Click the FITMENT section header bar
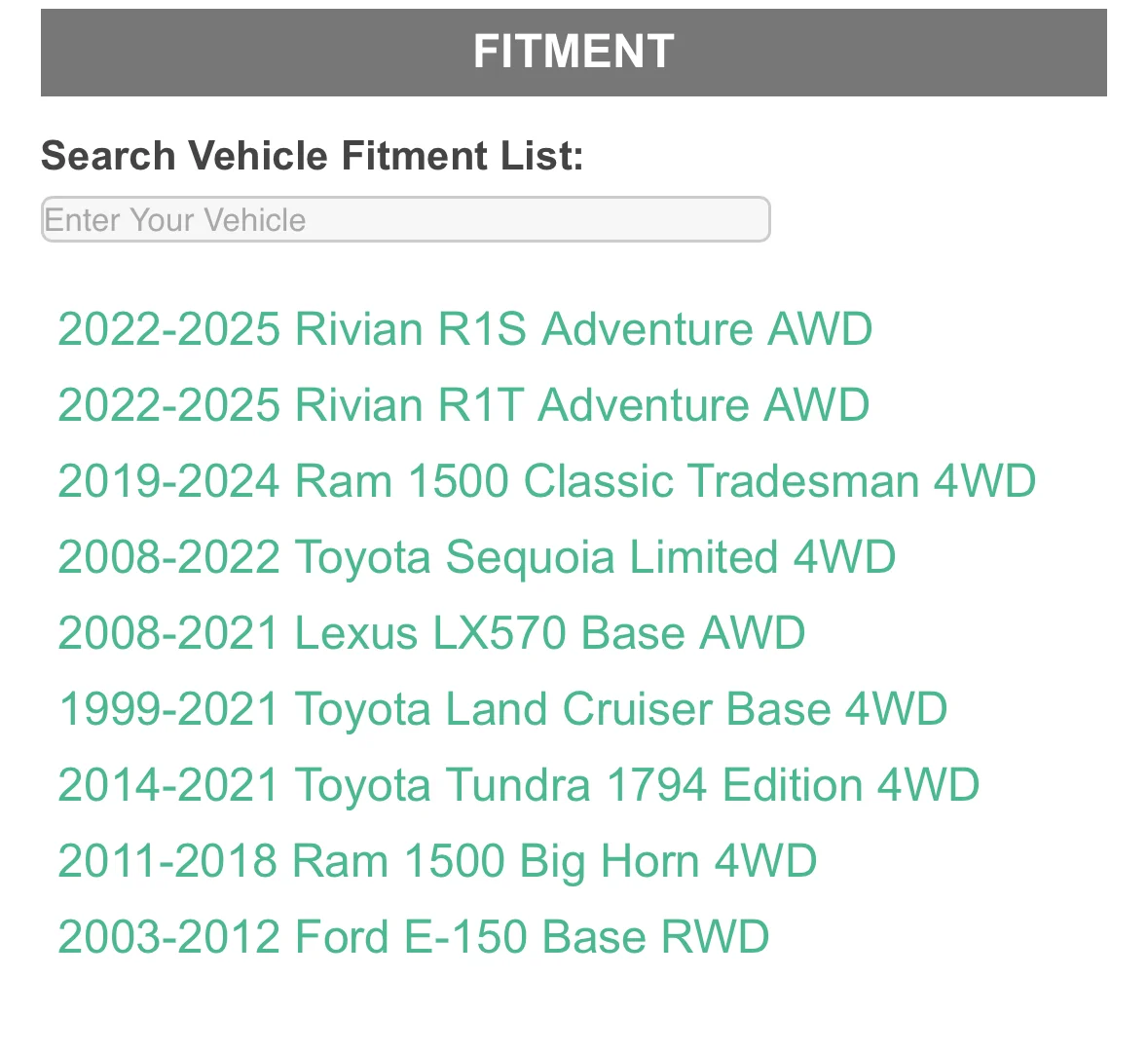Viewport: 1148px width, 1053px height. 574,53
